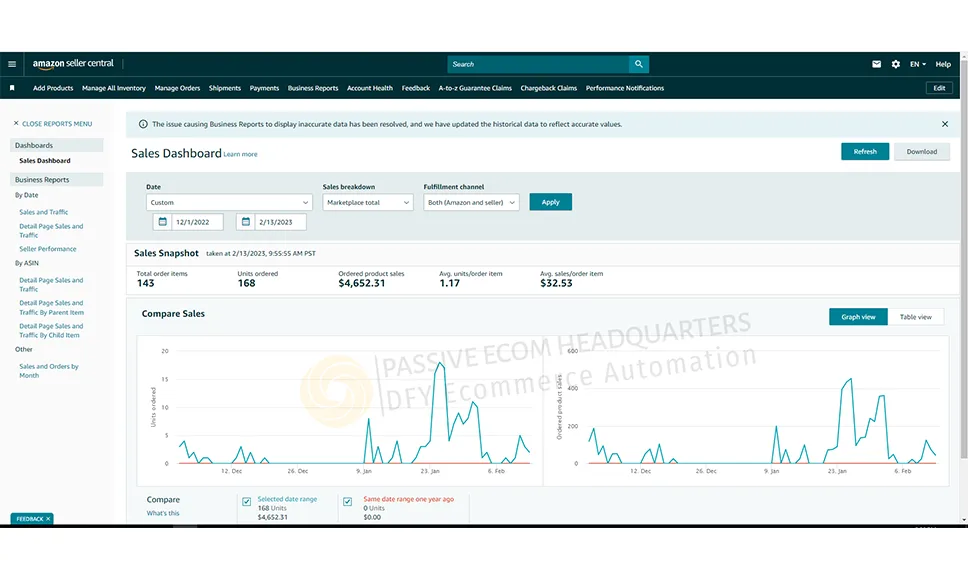
Task: Open A-to-z Guarantee Claims
Action: pos(475,88)
